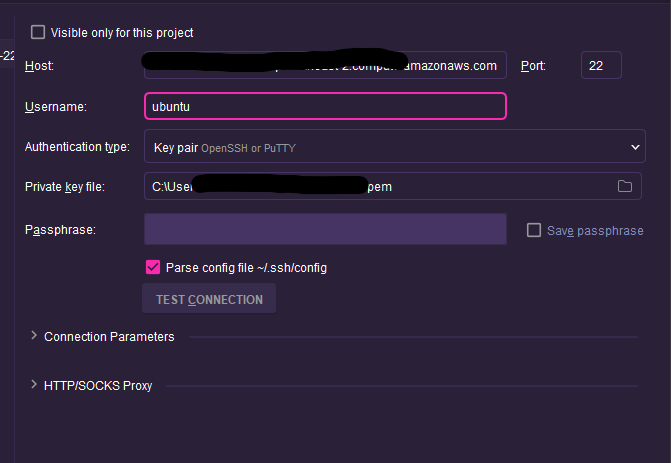Browse for private key file folder icon
The image size is (671, 463).
pyautogui.click(x=625, y=186)
